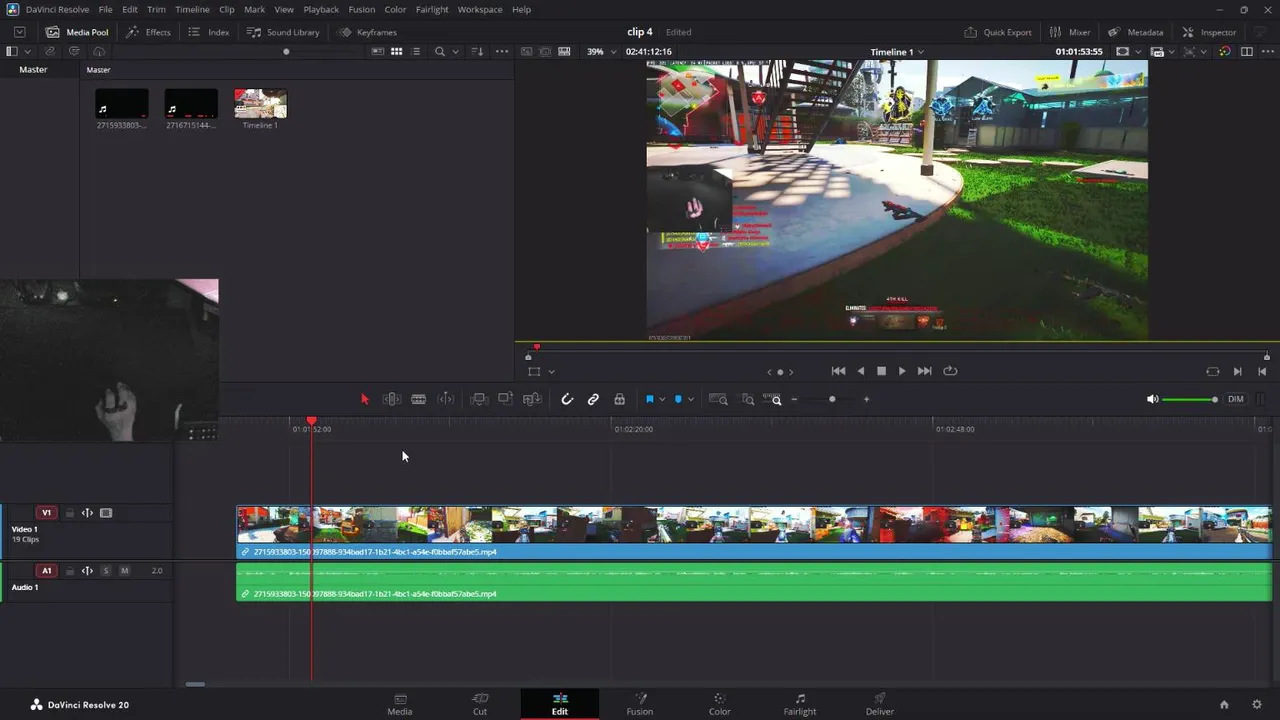The height and width of the screenshot is (720, 1280).
Task: Open the Timeline 1 name dropdown
Action: (897, 51)
